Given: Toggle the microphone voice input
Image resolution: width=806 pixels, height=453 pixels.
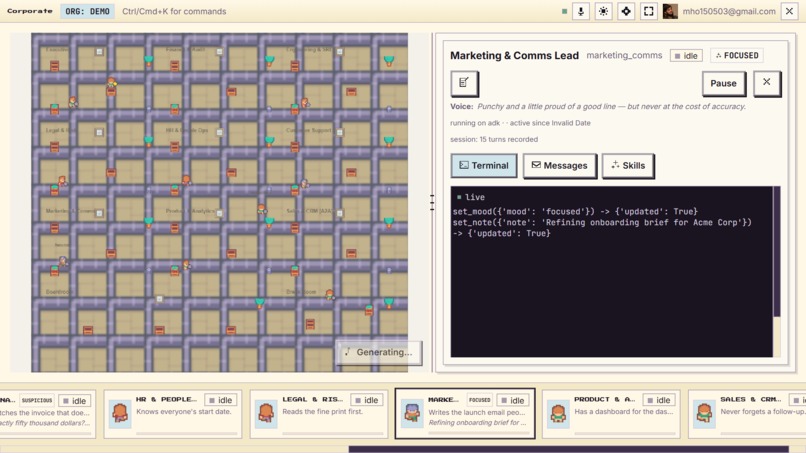Looking at the screenshot, I should [581, 11].
